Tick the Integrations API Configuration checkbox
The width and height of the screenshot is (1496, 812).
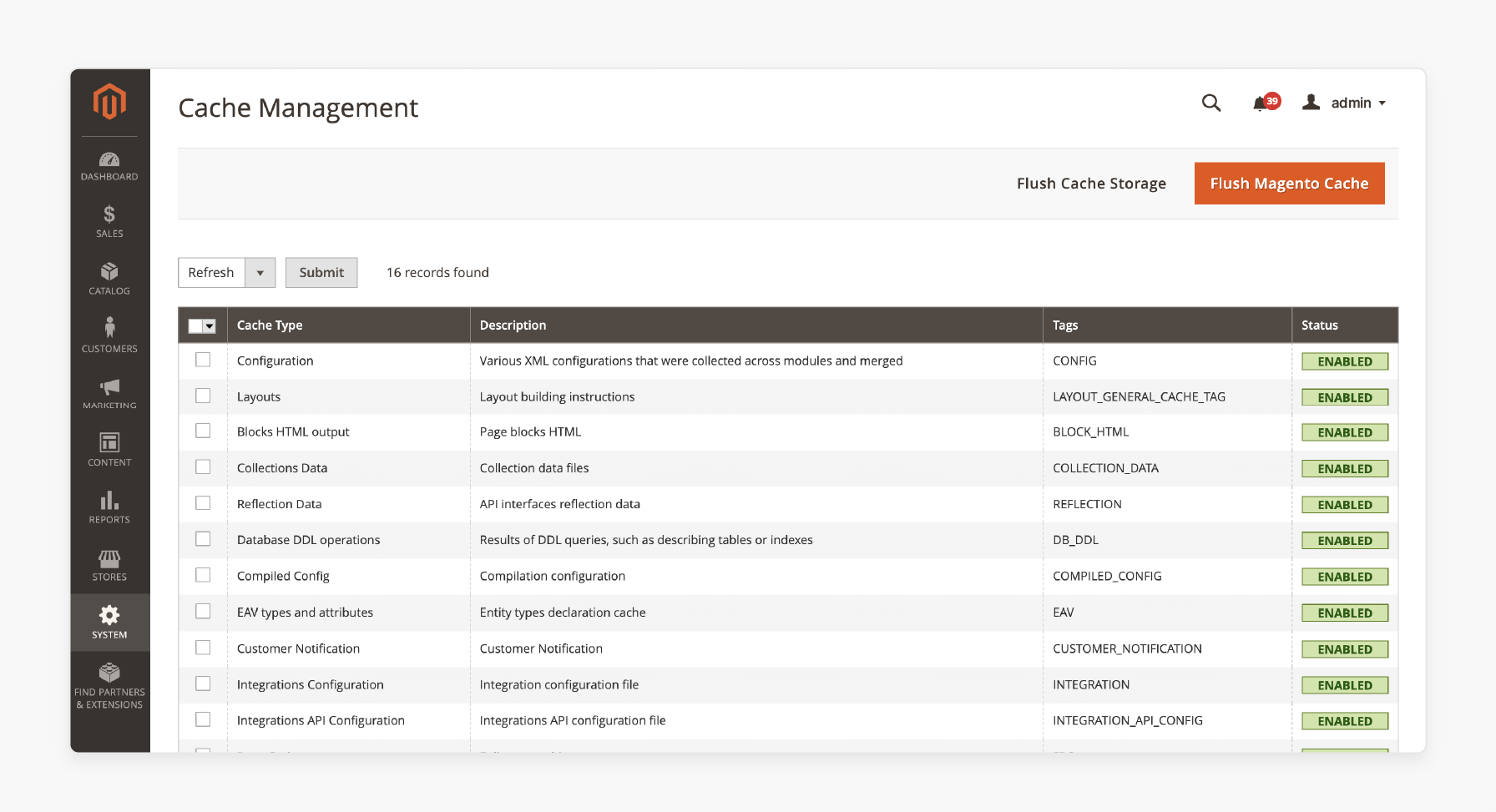click(x=203, y=719)
